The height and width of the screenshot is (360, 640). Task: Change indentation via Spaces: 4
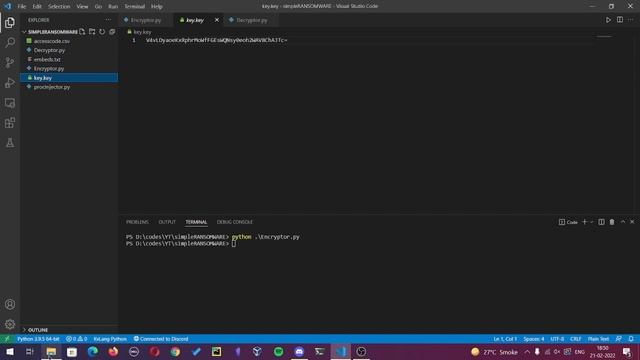(534, 339)
